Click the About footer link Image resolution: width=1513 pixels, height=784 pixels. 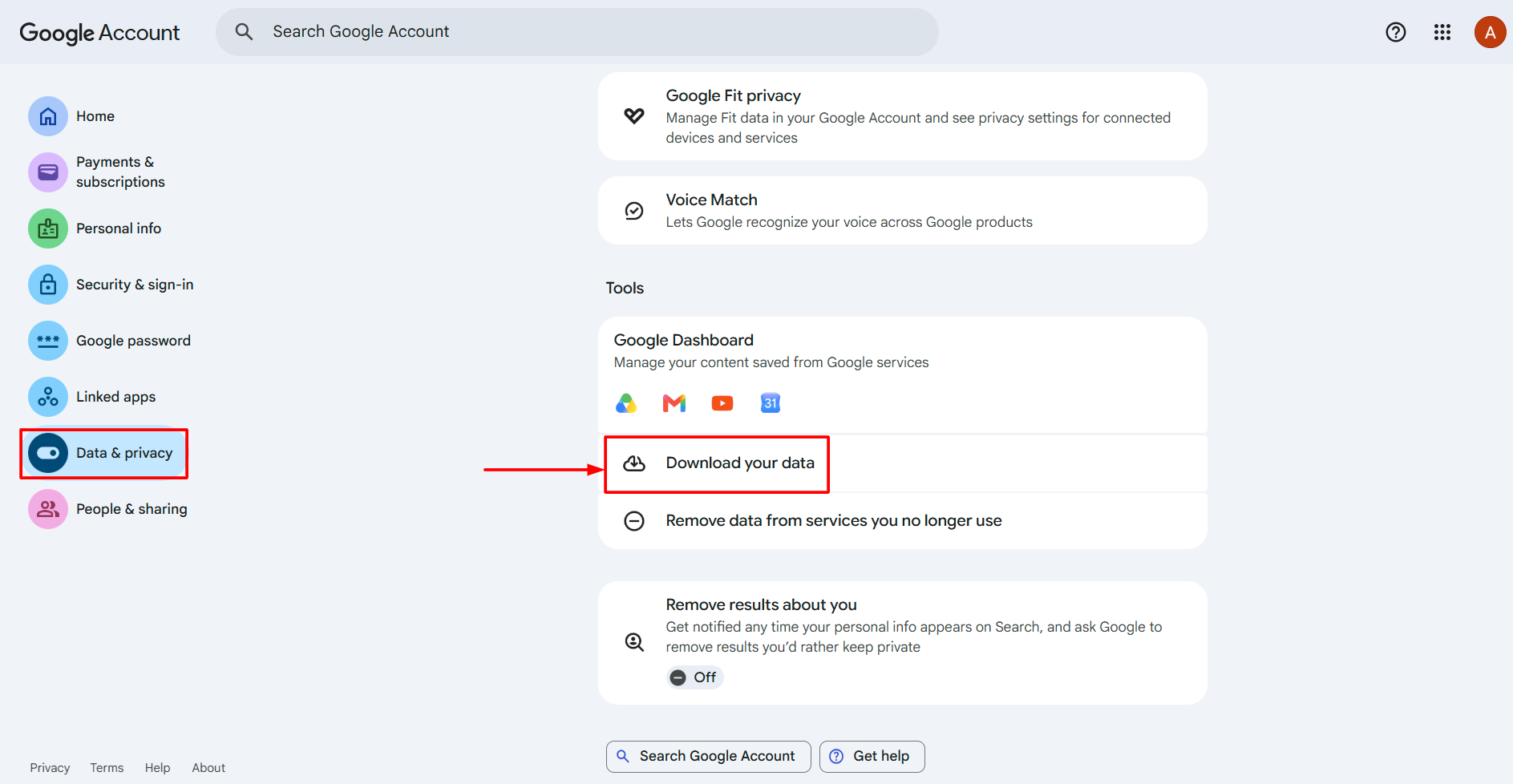click(208, 768)
